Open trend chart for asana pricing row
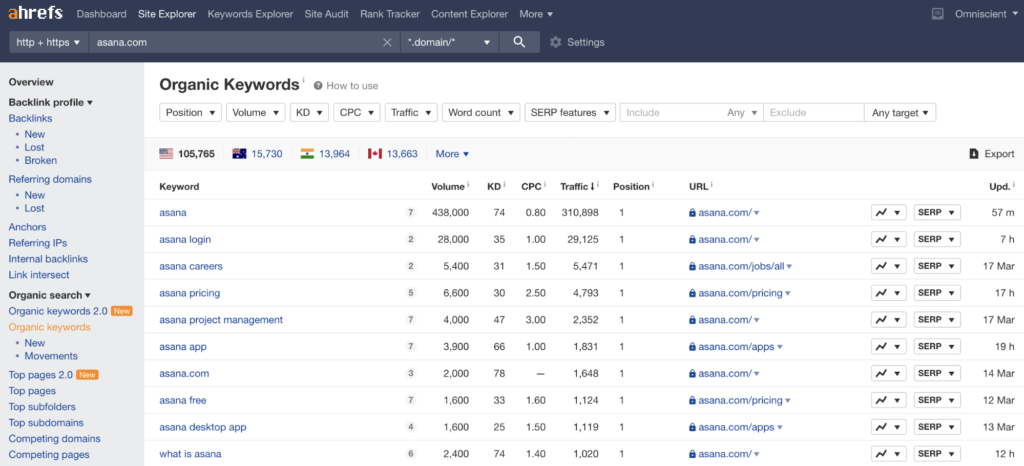Screen dimensions: 1024x466 tap(888, 293)
